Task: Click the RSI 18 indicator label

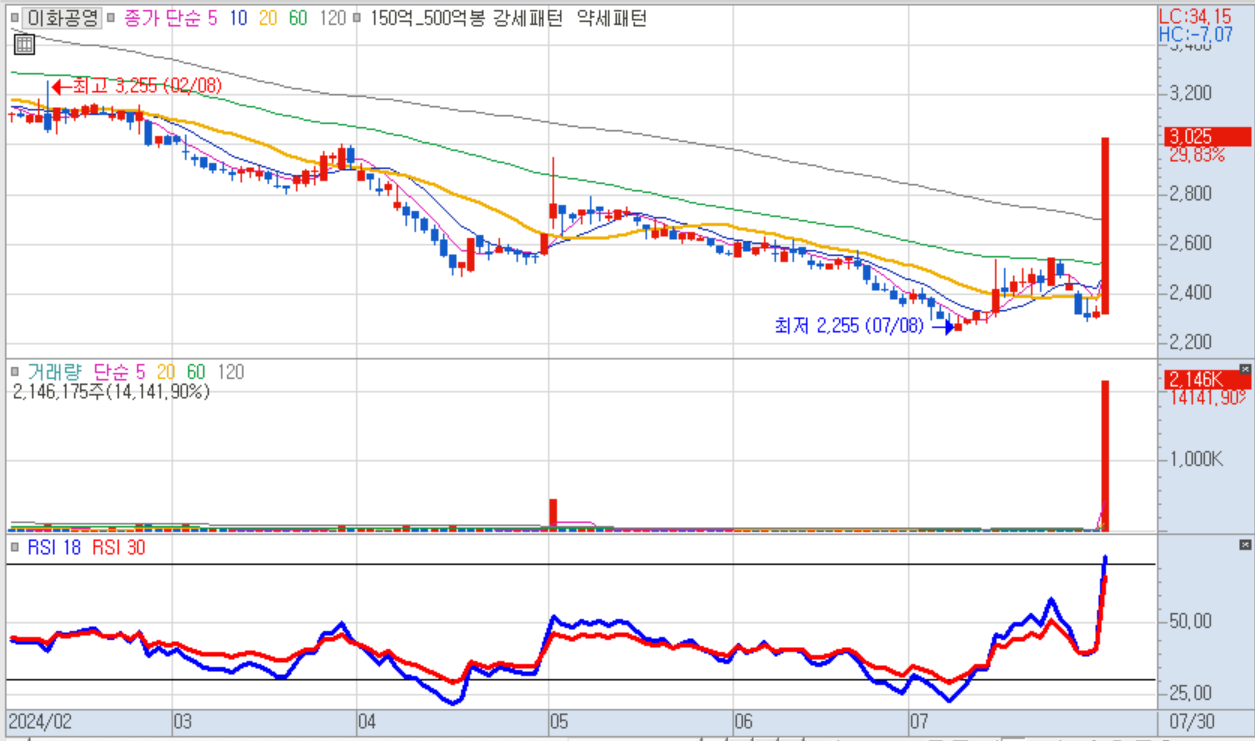Action: click(x=53, y=548)
